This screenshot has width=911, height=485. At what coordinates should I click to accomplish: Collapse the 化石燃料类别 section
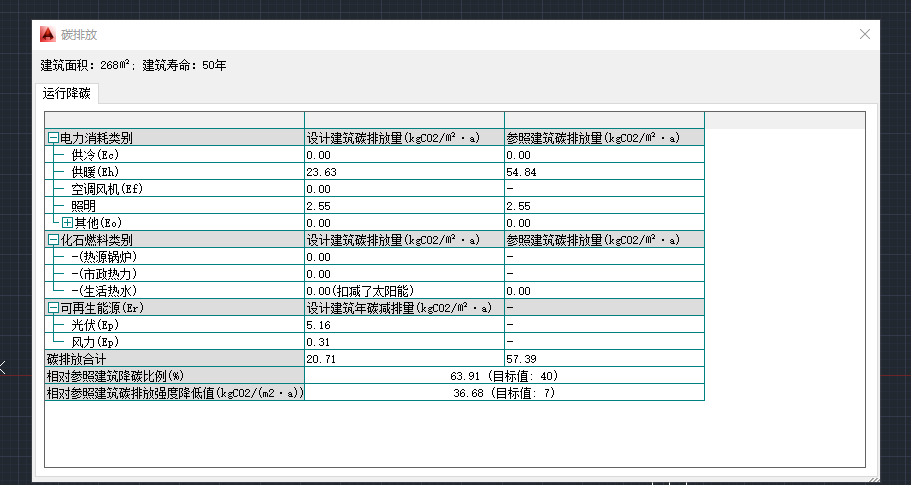[53, 240]
